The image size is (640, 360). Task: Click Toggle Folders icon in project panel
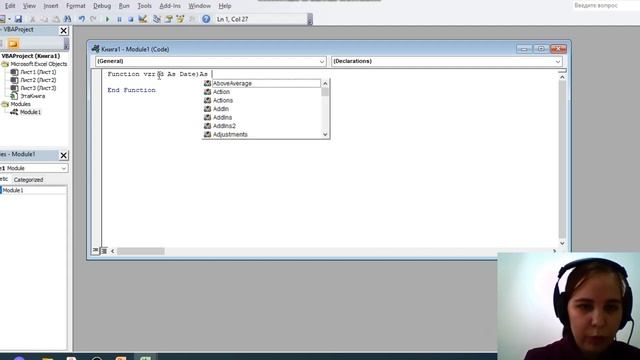click(x=13, y=43)
